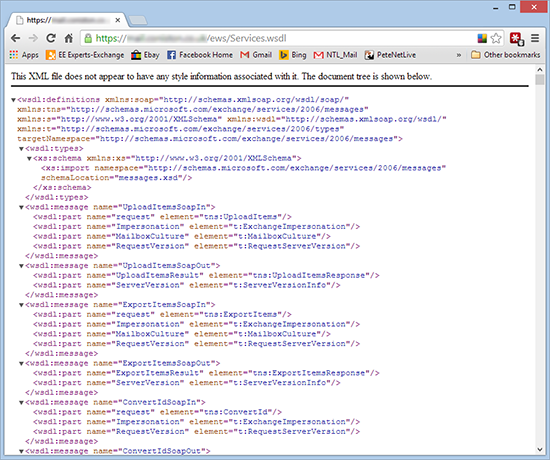The image size is (550, 460).
Task: Close the current https tab
Action: [x=118, y=20]
